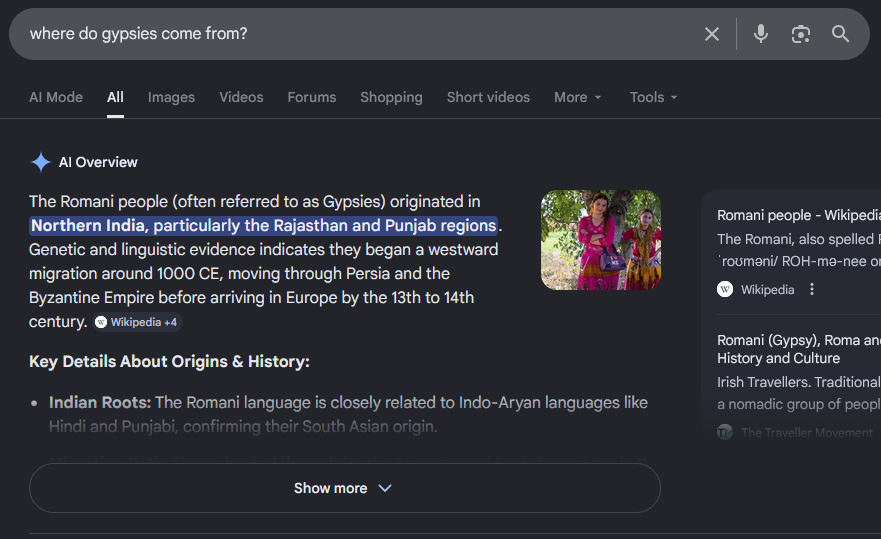Screen dimensions: 881x539
Task: Open search by image camera icon
Action: (x=801, y=34)
